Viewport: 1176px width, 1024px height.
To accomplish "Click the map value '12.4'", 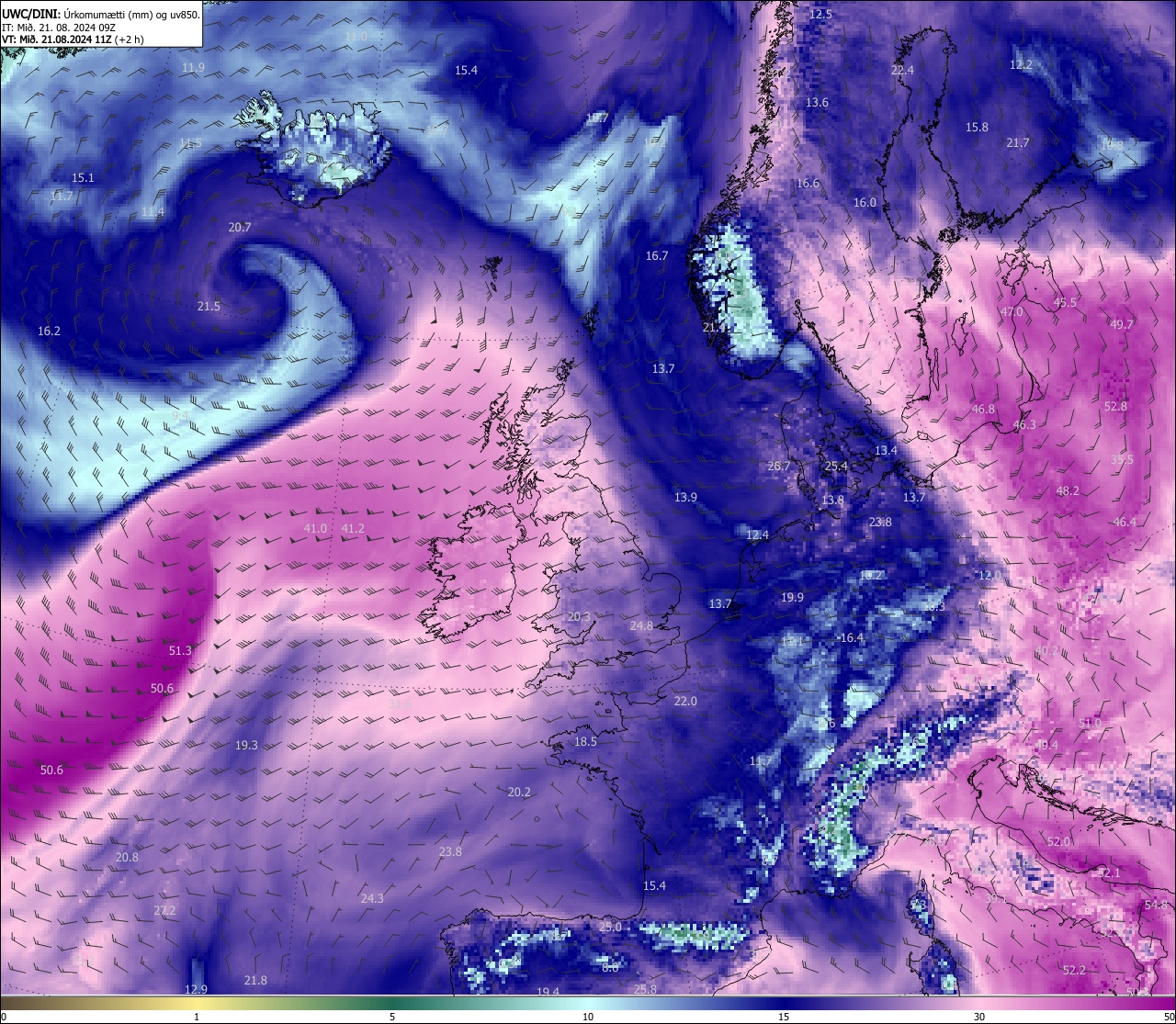I will pyautogui.click(x=757, y=535).
